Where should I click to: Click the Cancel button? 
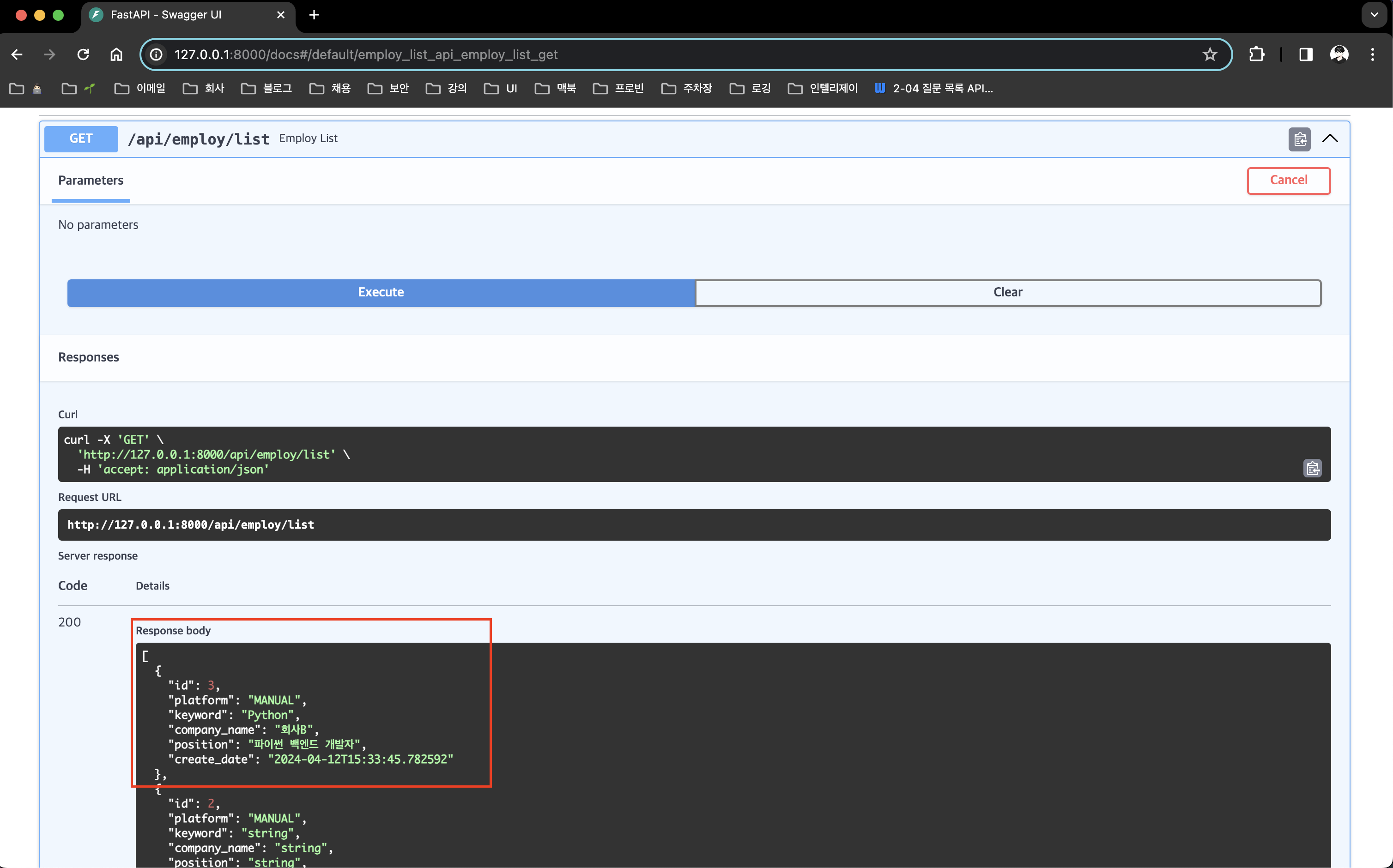1289,180
